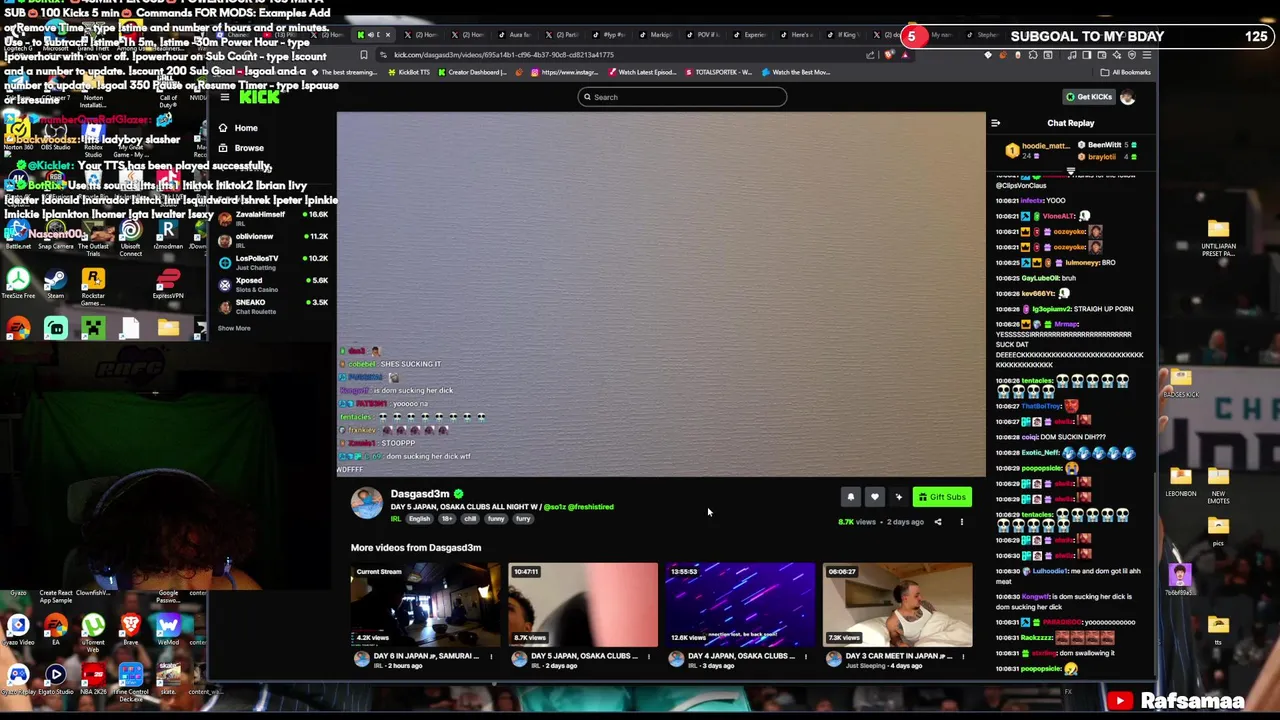
Task: Open Current Stream thumbnail
Action: (x=425, y=605)
